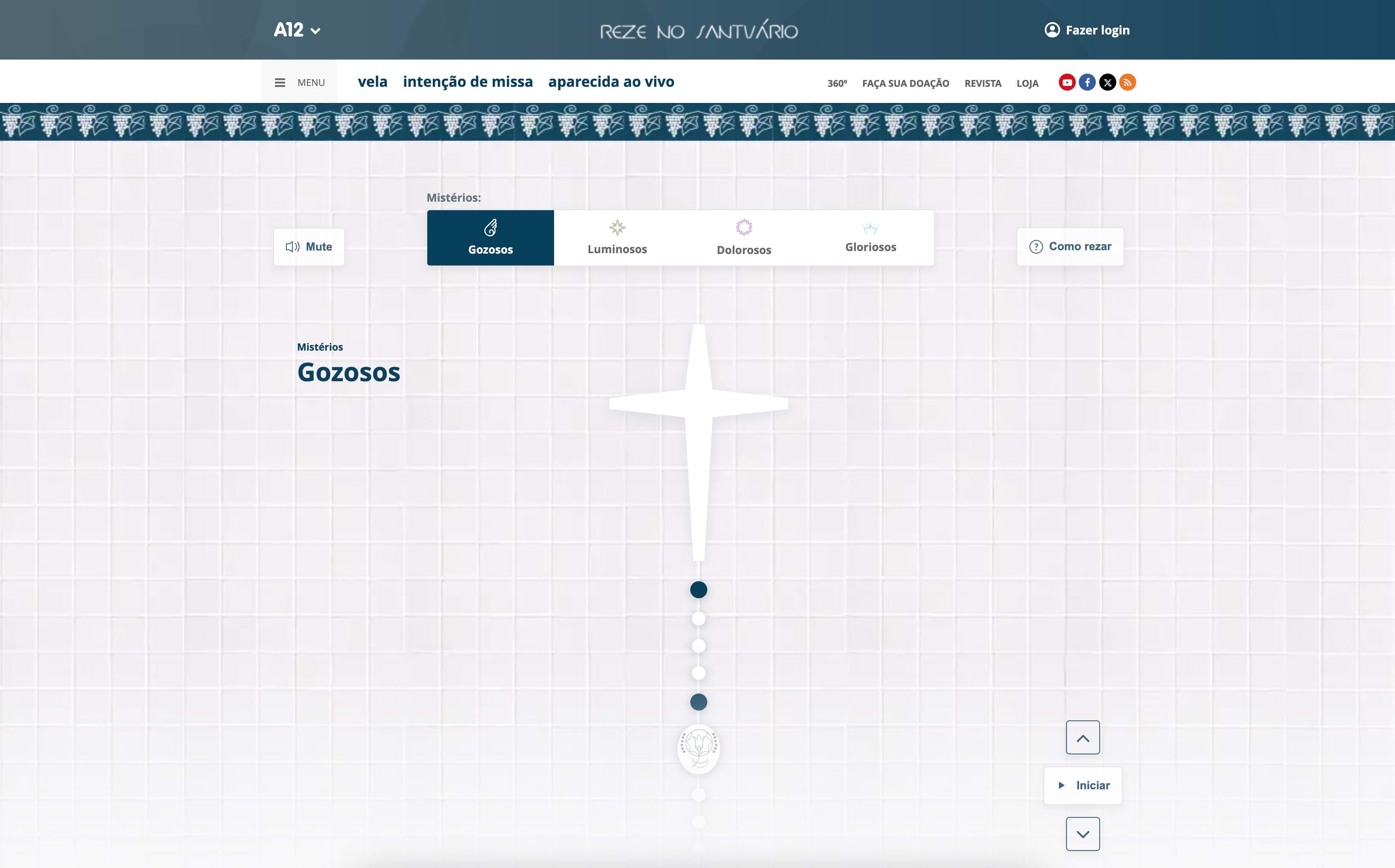Start the rosary with Iniciar
This screenshot has width=1395, height=868.
click(x=1083, y=785)
